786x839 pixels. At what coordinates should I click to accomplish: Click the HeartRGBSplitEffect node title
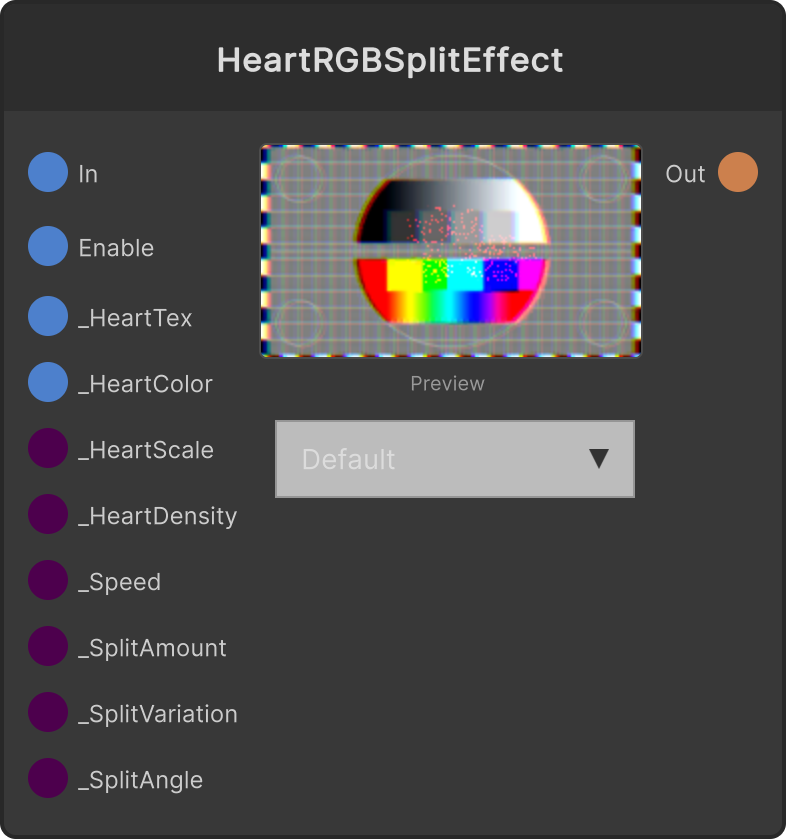[390, 59]
